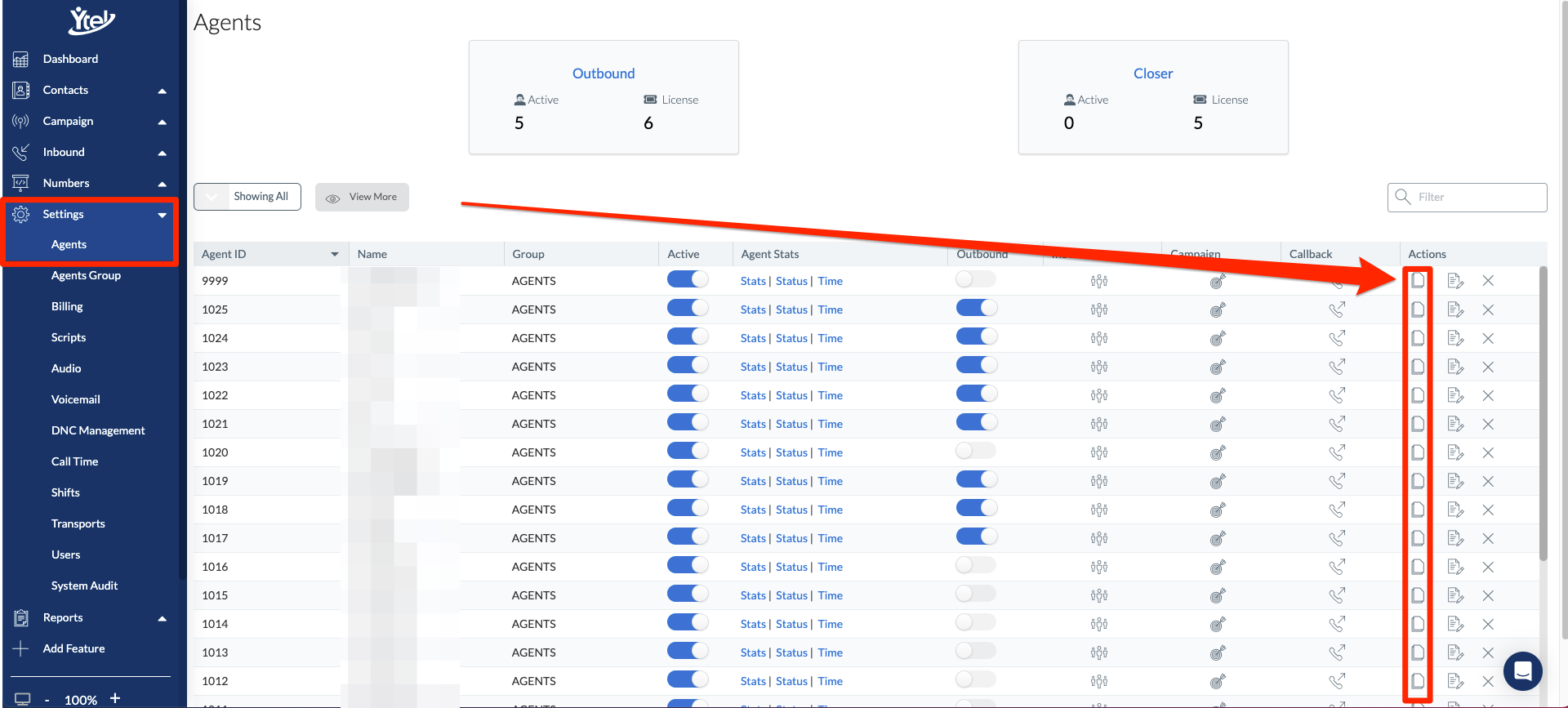This screenshot has width=1568, height=708.
Task: Click the Outbound heading in the license card
Action: point(604,73)
